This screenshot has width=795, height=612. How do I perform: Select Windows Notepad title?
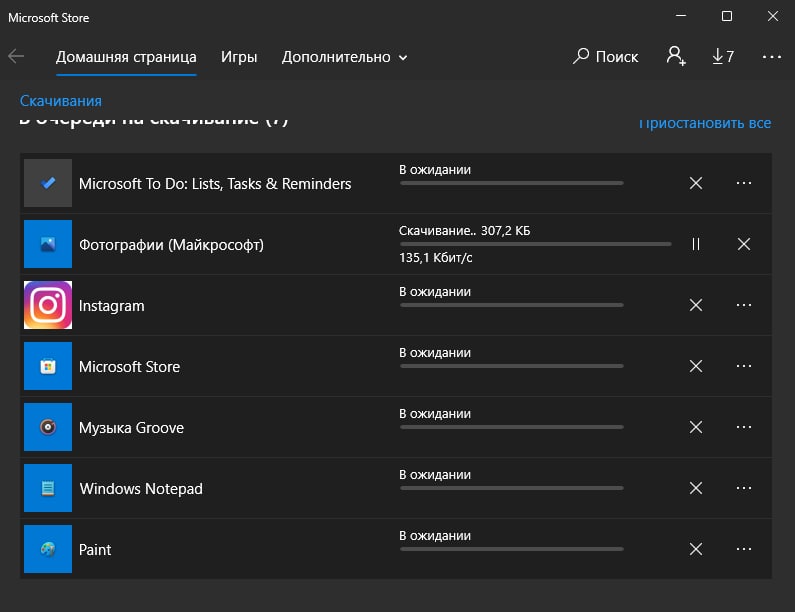(x=141, y=489)
